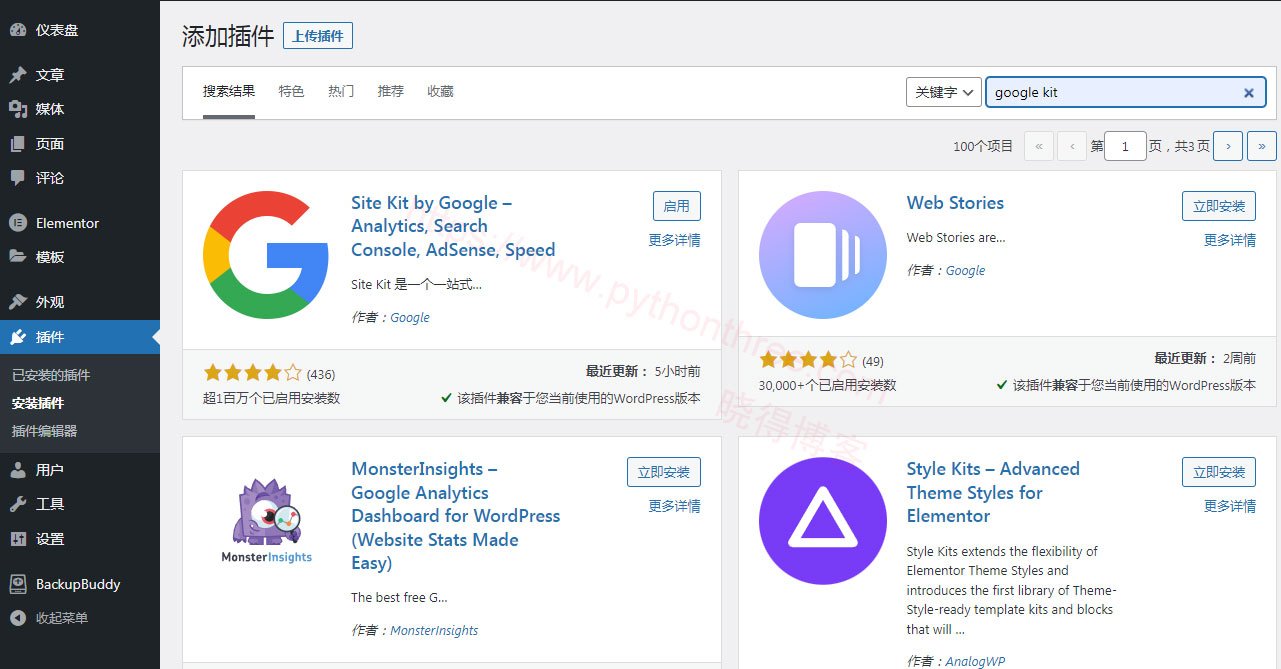The height and width of the screenshot is (669, 1281).
Task: Click the 100个项目 item count text
Action: pos(983,147)
